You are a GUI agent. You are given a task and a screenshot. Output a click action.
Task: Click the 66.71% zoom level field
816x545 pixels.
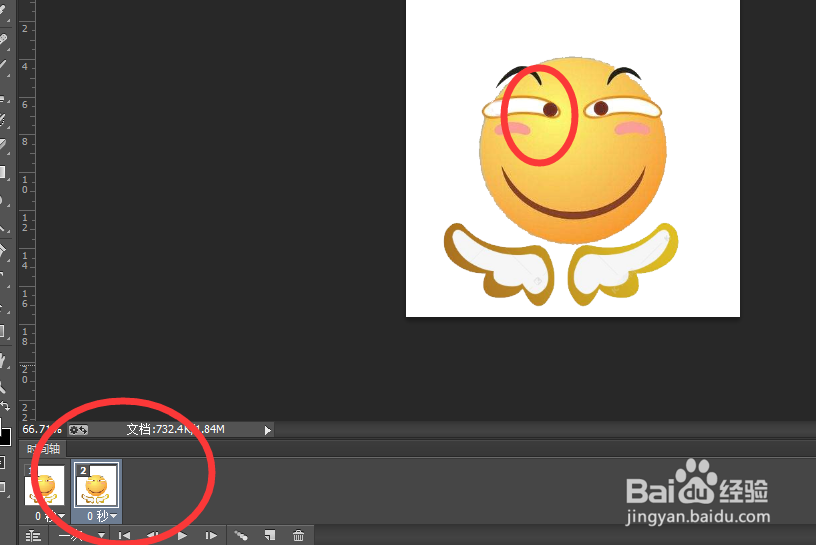pyautogui.click(x=42, y=429)
